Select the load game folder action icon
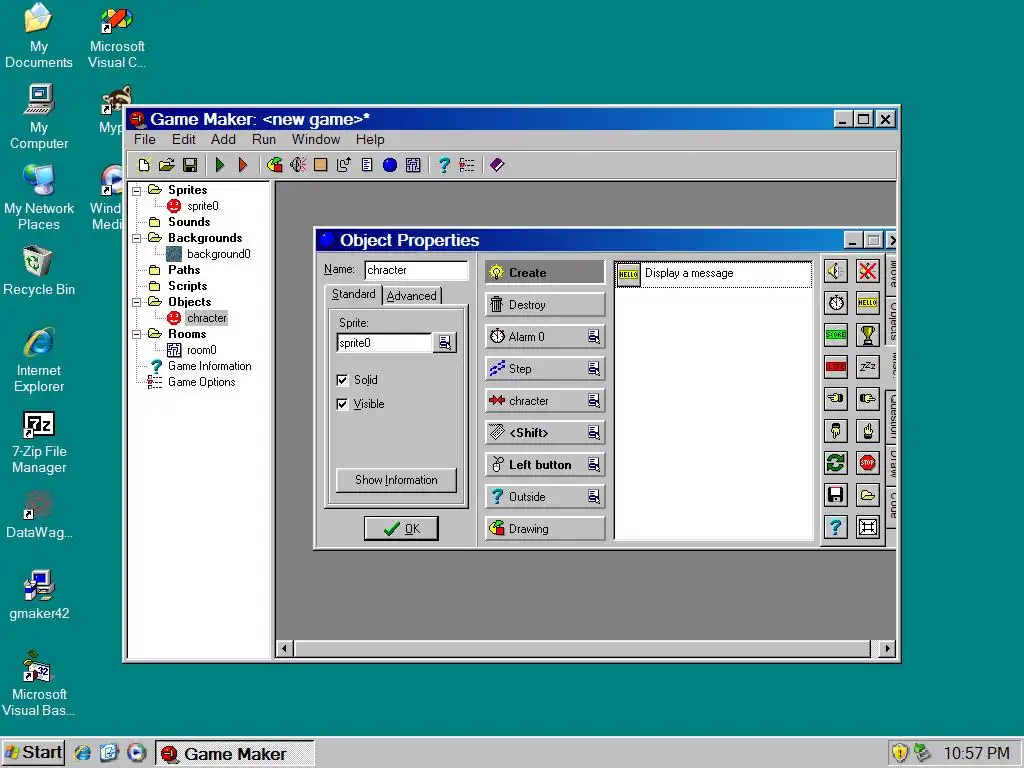1024x768 pixels. [867, 495]
